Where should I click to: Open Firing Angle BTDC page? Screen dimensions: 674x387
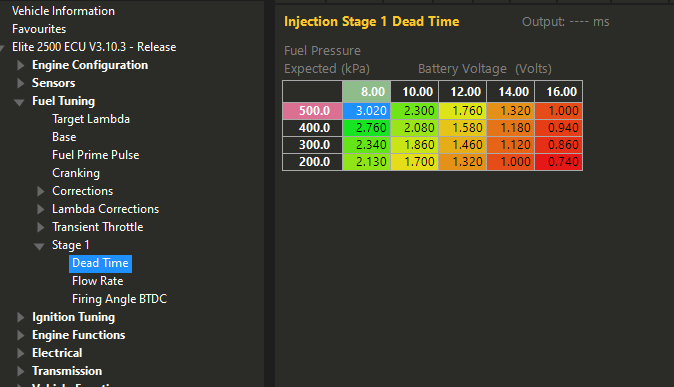[x=119, y=299]
